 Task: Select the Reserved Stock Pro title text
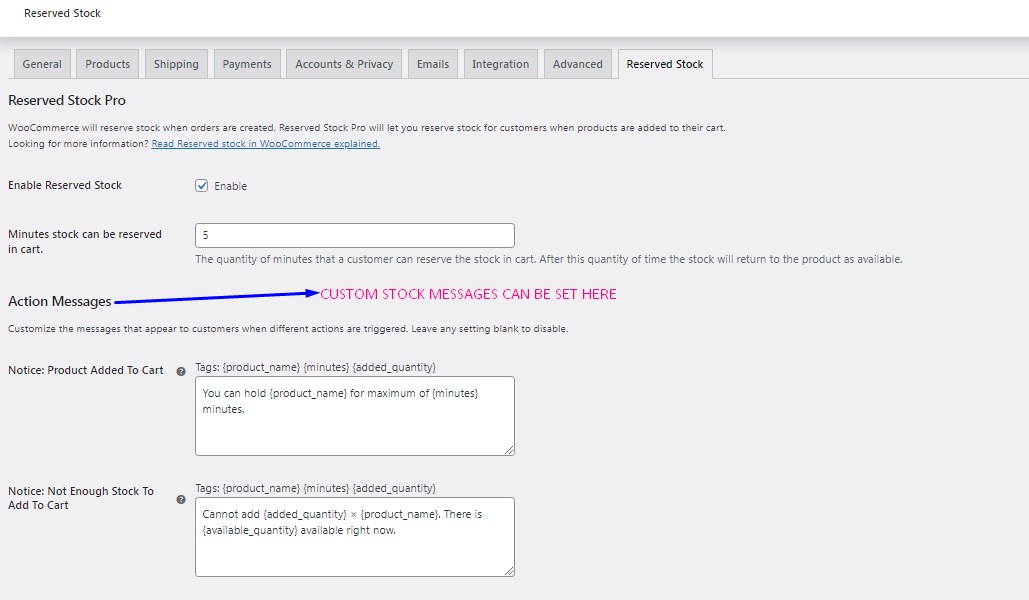[67, 100]
